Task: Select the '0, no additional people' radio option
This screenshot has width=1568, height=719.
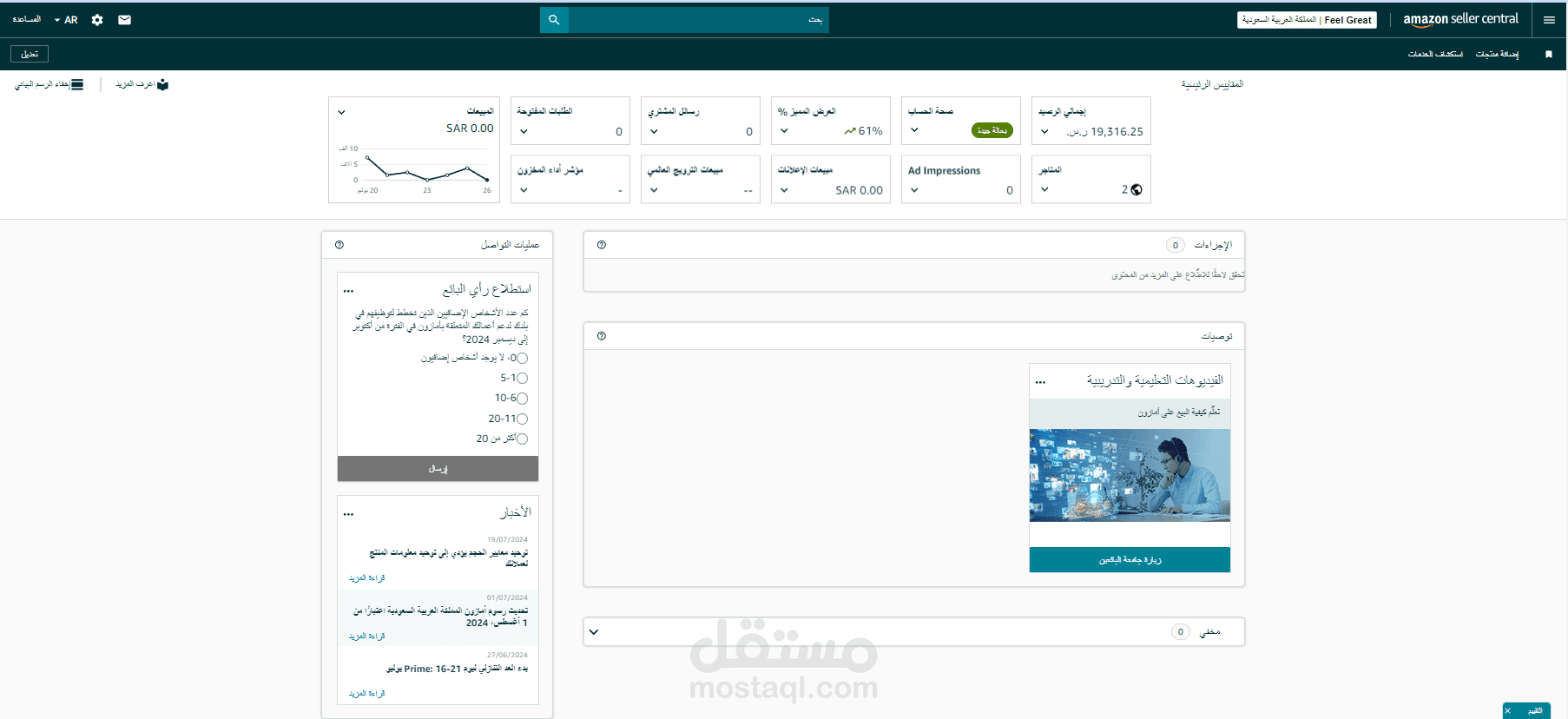Action: [523, 358]
